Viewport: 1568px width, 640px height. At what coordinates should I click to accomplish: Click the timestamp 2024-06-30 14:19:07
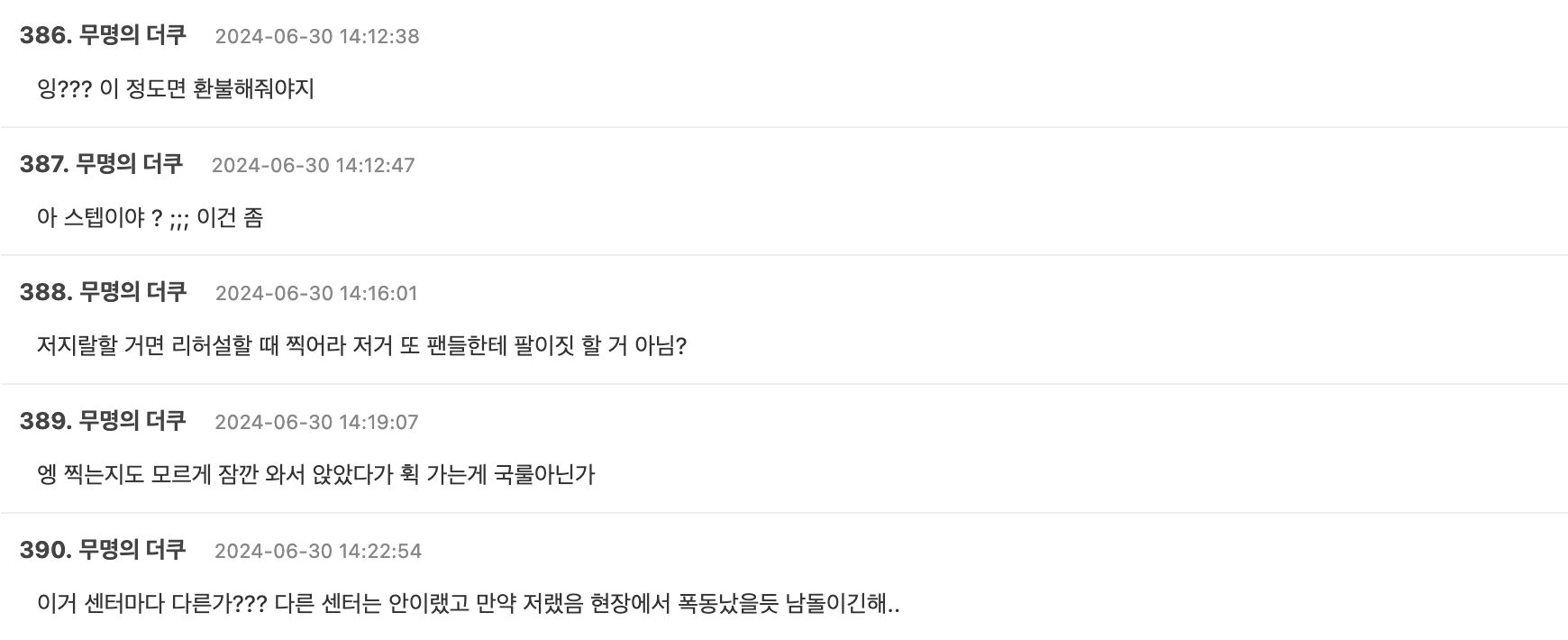317,422
